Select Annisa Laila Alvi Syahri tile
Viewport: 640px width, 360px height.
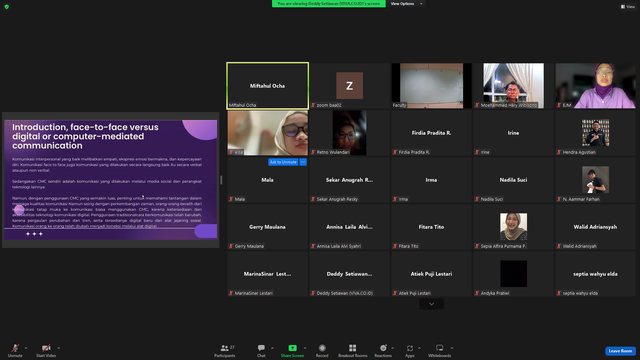(349, 227)
